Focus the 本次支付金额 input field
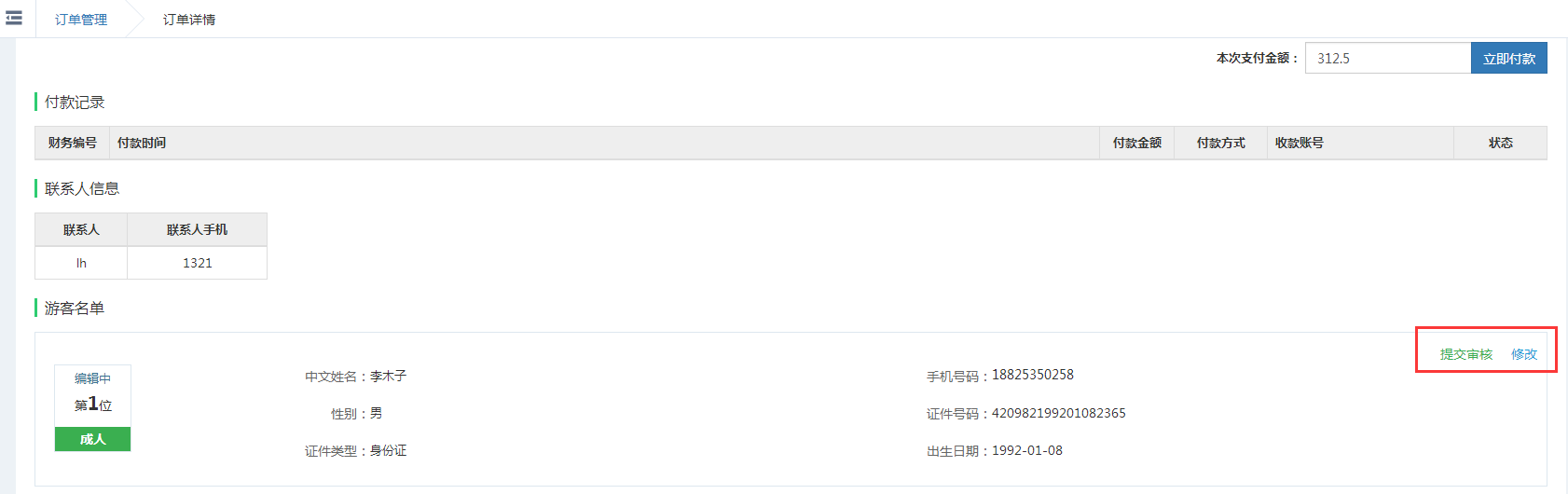1568x494 pixels. (x=1387, y=58)
